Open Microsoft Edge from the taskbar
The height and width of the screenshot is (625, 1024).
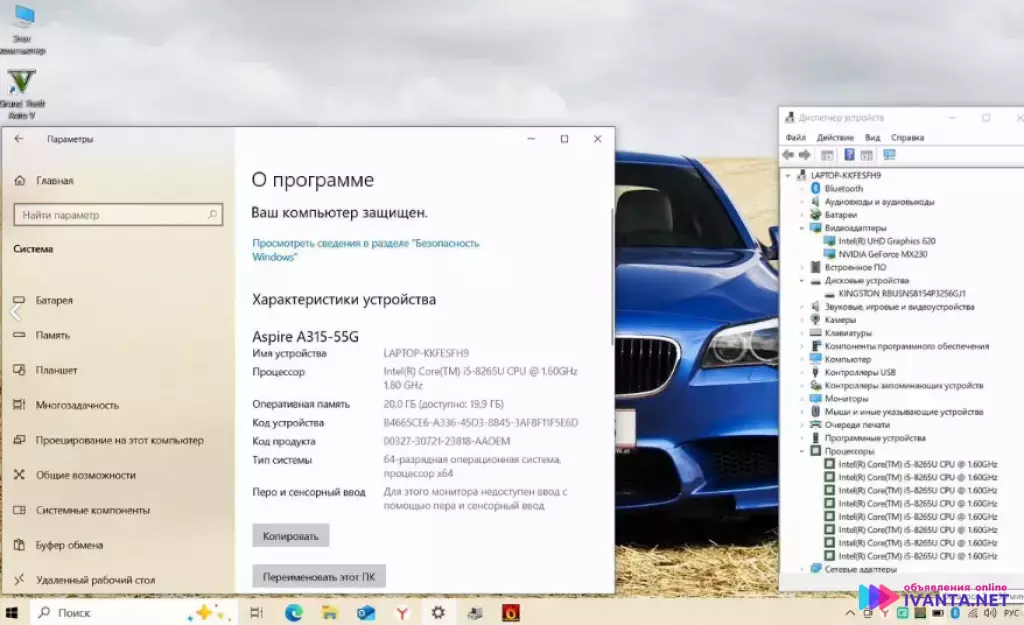point(294,612)
